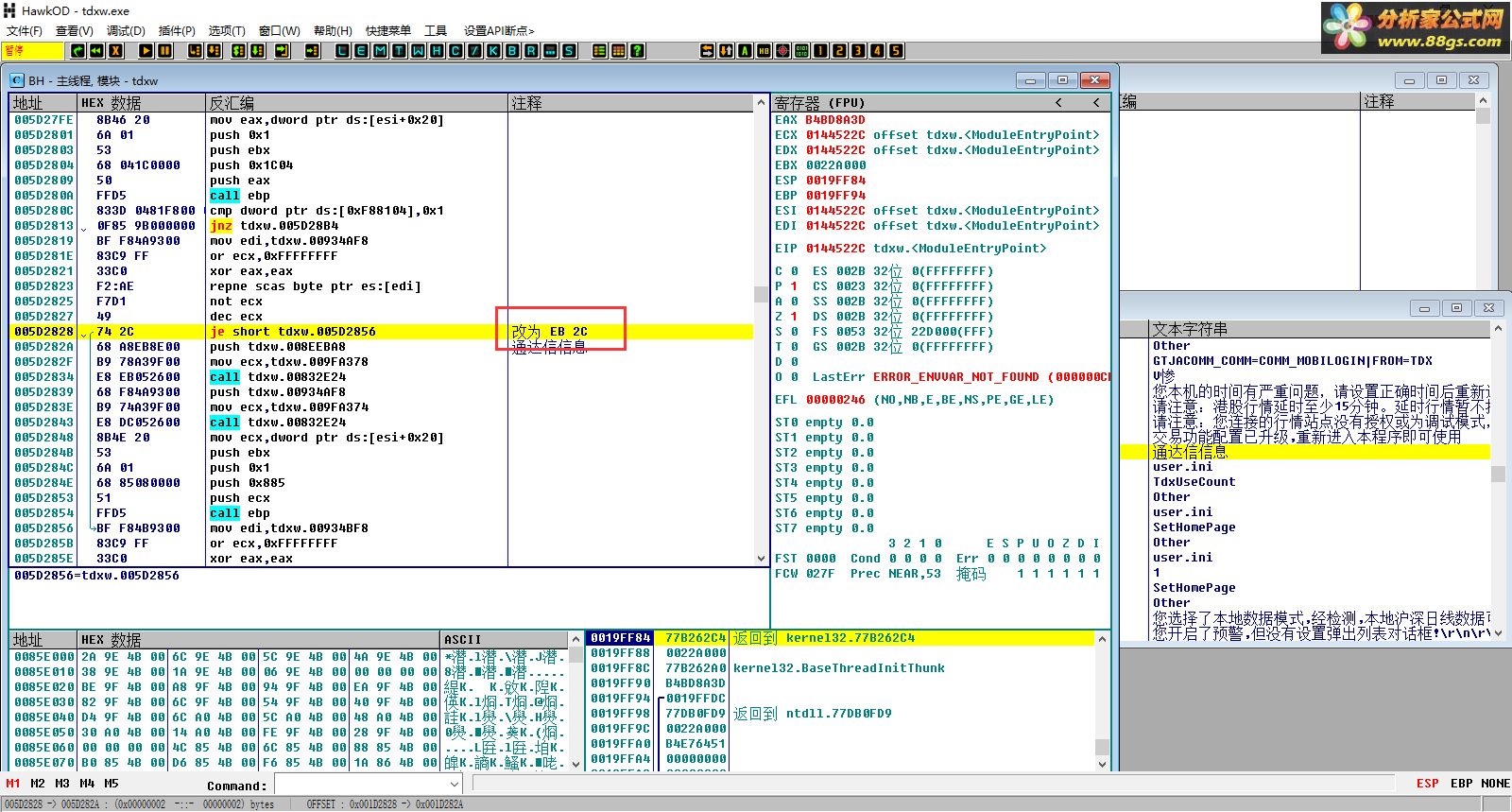Click disassembly pane scroll-up arrow
Screen dimensions: 1512x812
click(x=761, y=101)
